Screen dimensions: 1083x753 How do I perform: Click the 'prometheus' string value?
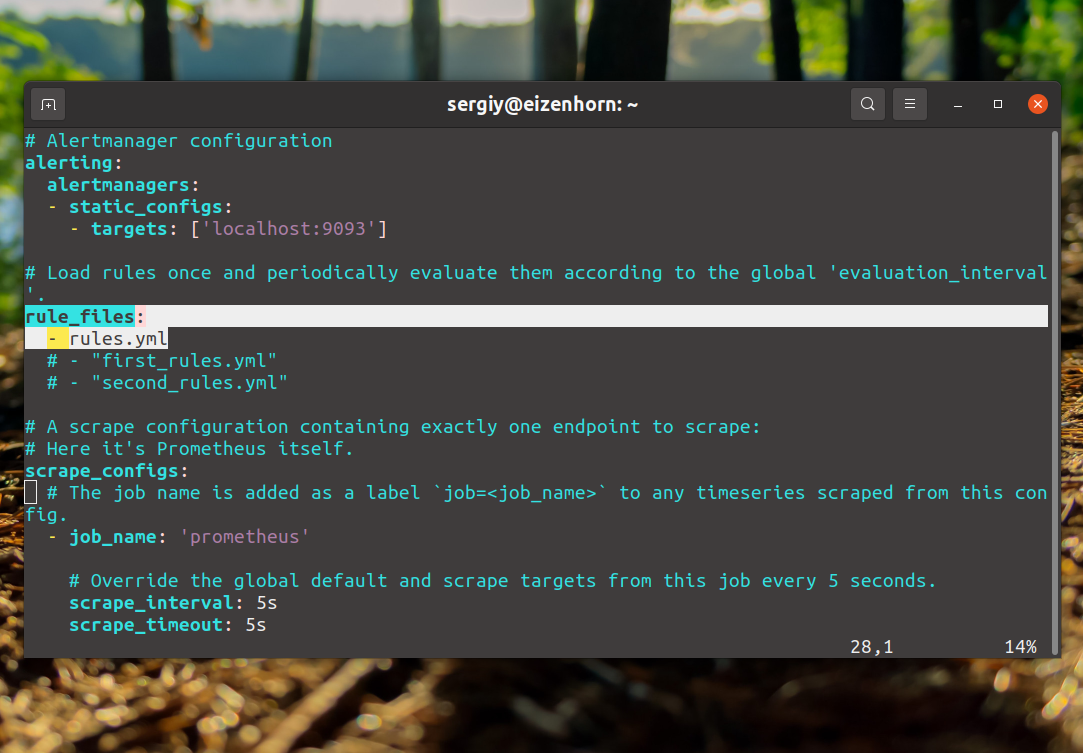pyautogui.click(x=245, y=537)
